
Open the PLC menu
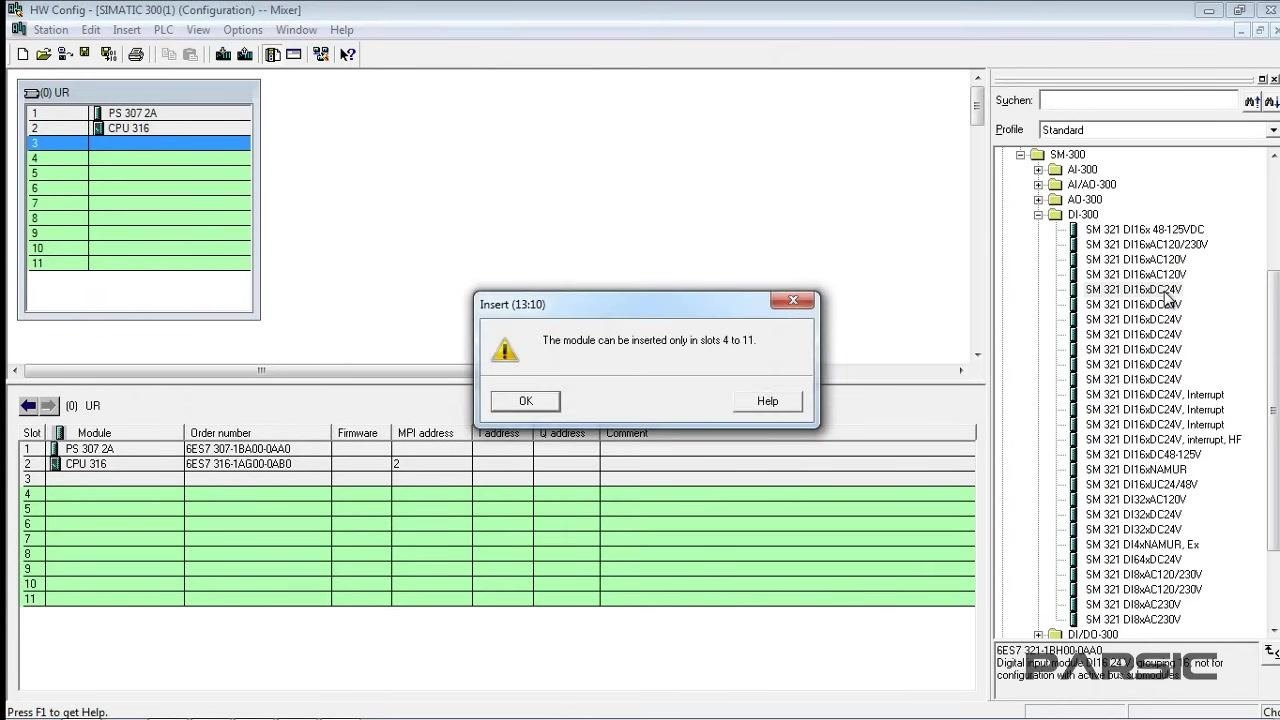pyautogui.click(x=163, y=30)
